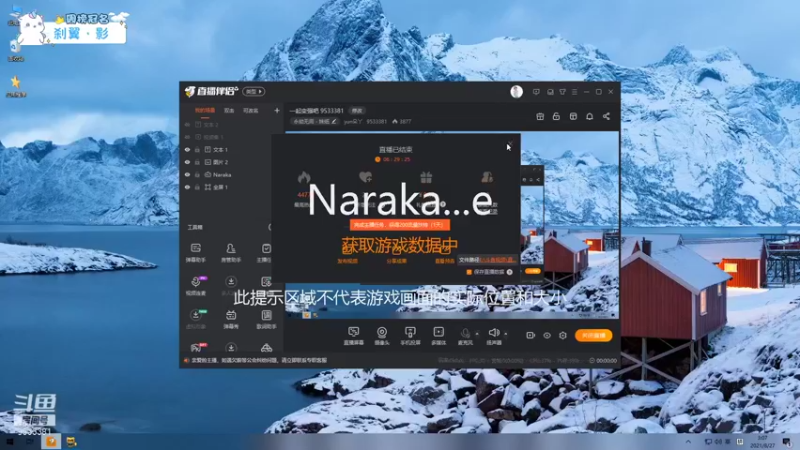Open the download tool with NEW badge
This screenshot has height=450, width=800.
coord(196,319)
